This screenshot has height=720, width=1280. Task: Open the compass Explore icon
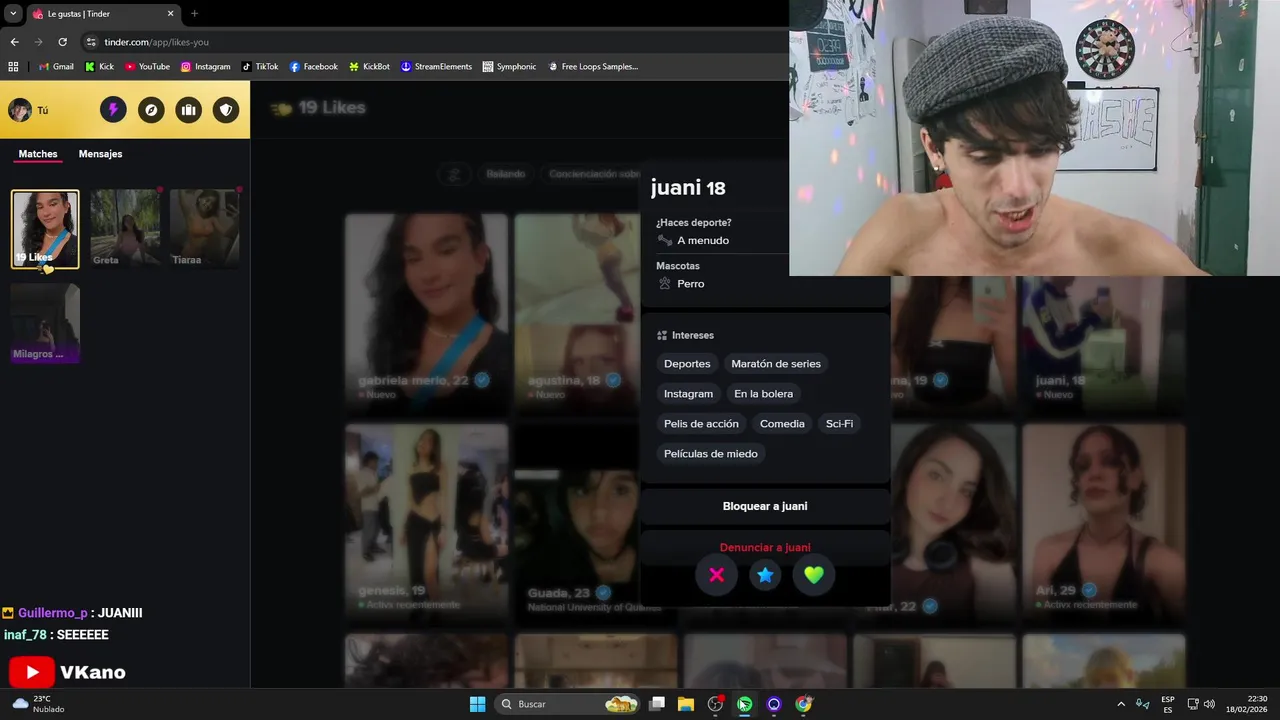coord(151,110)
